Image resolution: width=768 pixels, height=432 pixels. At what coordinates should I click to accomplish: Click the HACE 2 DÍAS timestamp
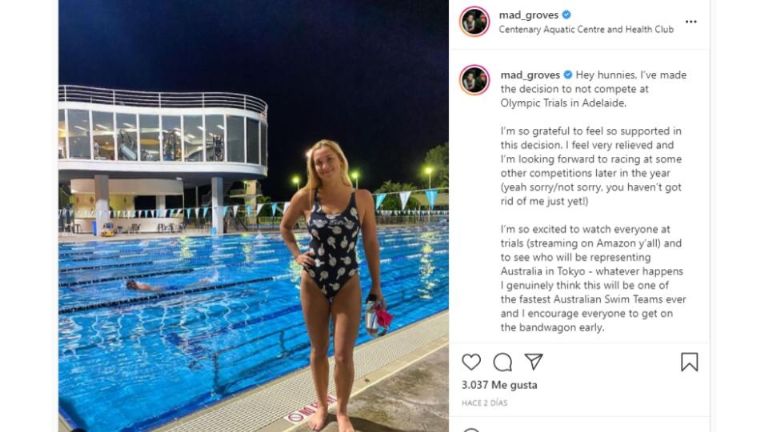click(x=484, y=403)
